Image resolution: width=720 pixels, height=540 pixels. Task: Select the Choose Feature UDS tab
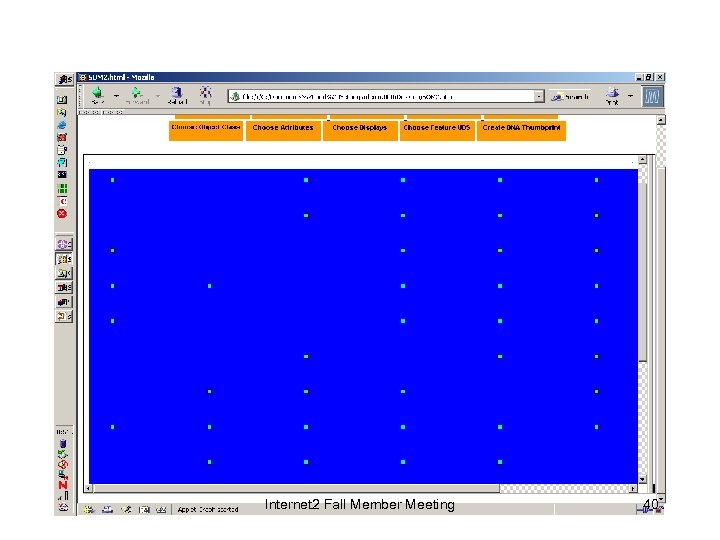(x=437, y=130)
